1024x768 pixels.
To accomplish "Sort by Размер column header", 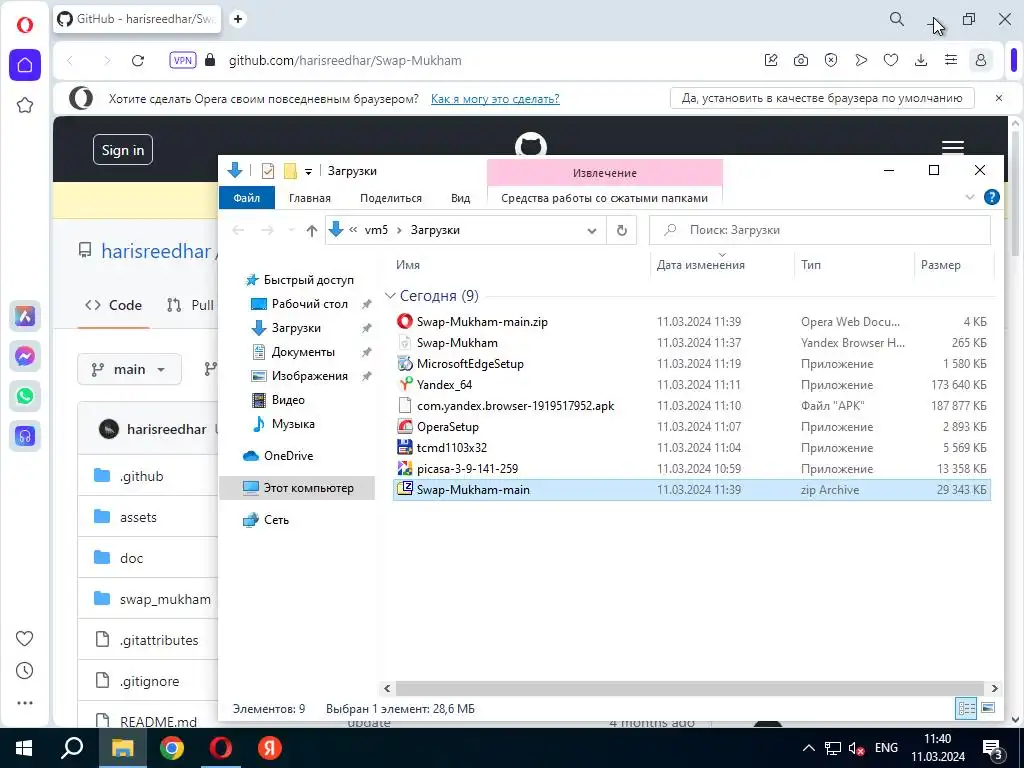I will tap(940, 265).
